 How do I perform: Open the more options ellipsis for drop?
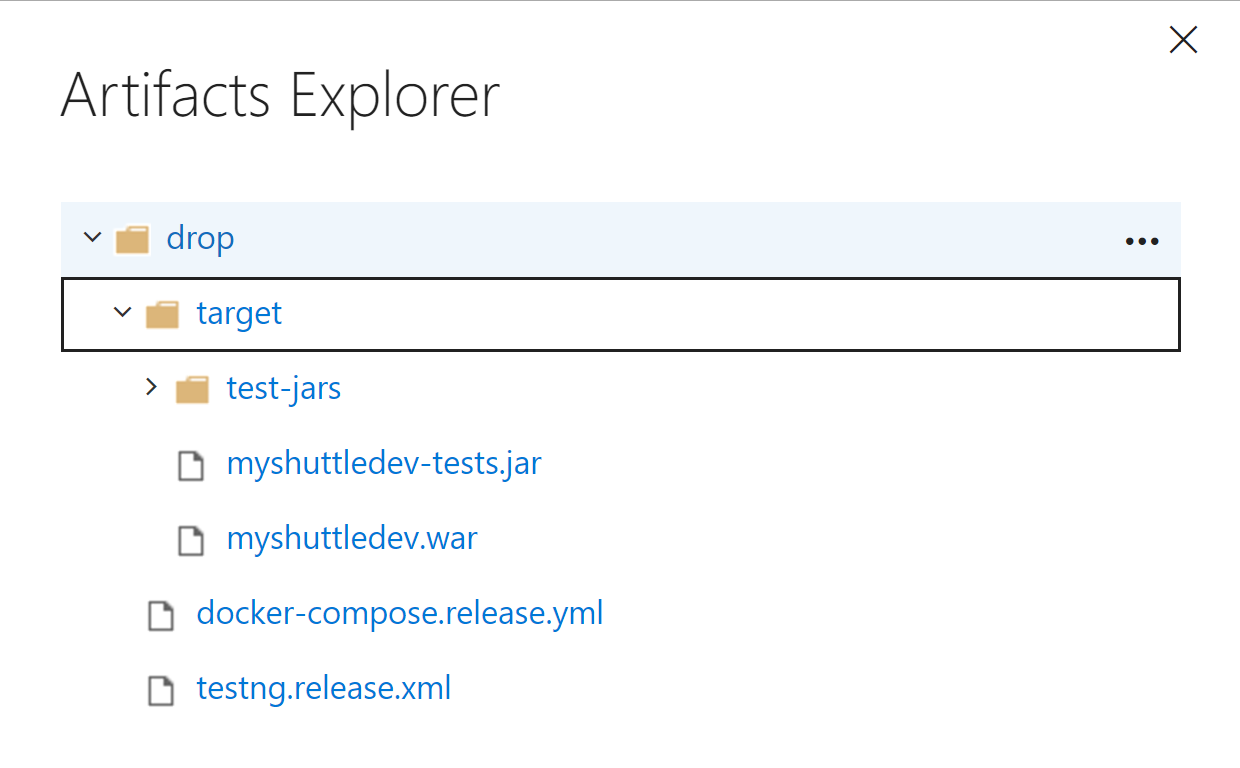point(1142,241)
